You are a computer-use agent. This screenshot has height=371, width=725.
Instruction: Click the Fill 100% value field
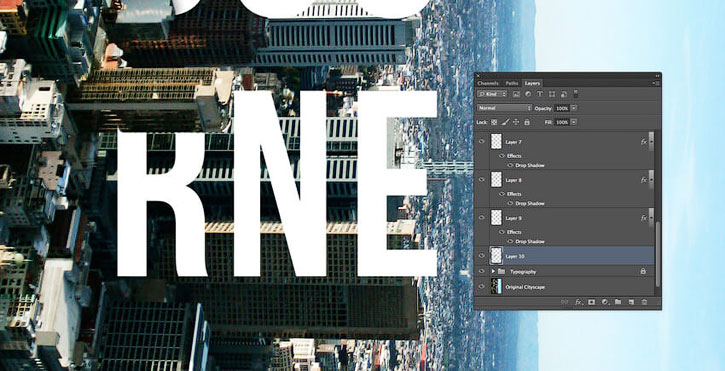coord(562,122)
